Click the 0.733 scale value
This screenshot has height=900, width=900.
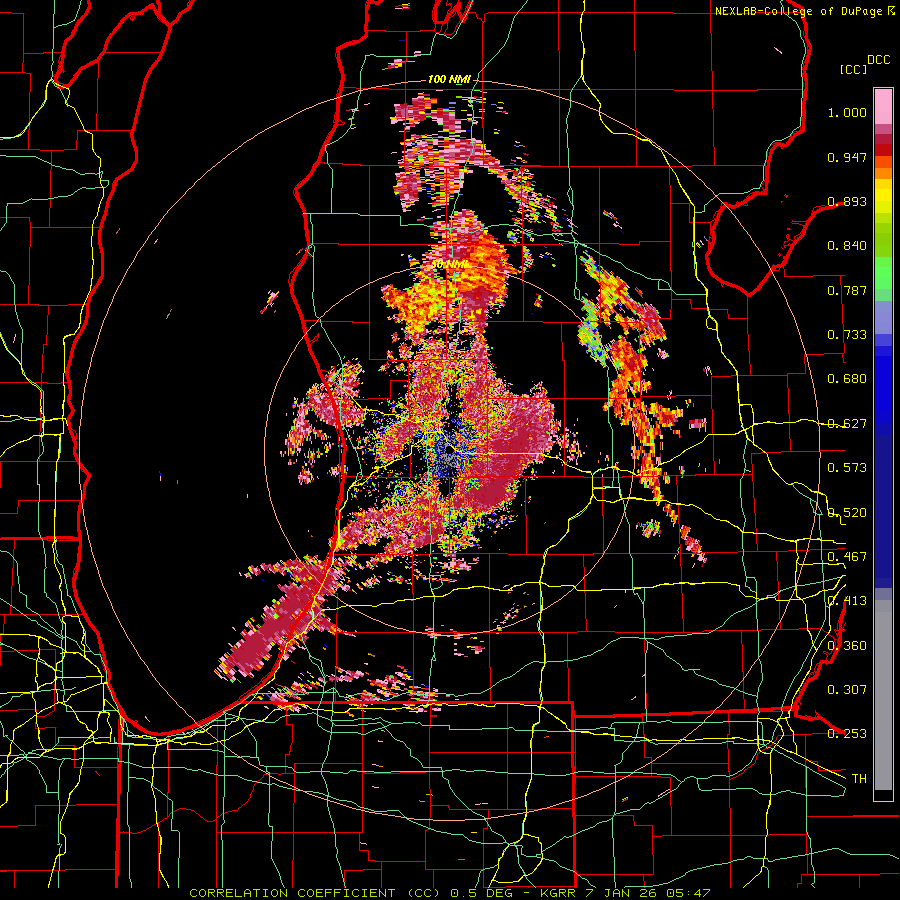pyautogui.click(x=847, y=335)
